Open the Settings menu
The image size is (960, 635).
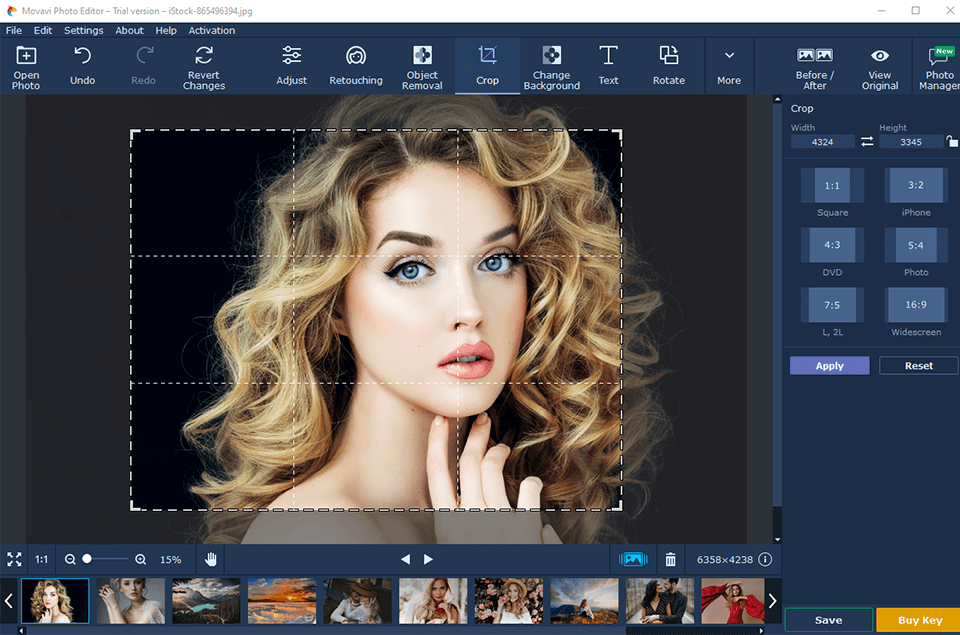83,30
